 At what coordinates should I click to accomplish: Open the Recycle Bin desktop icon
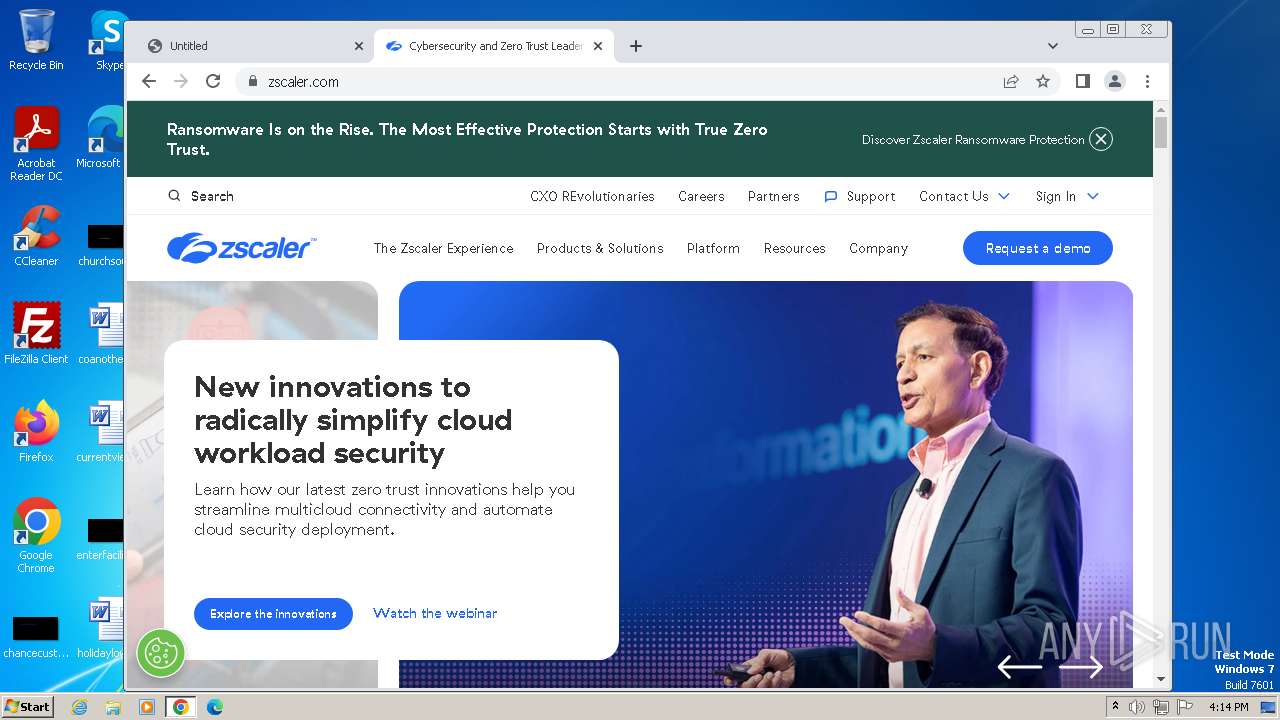point(36,40)
